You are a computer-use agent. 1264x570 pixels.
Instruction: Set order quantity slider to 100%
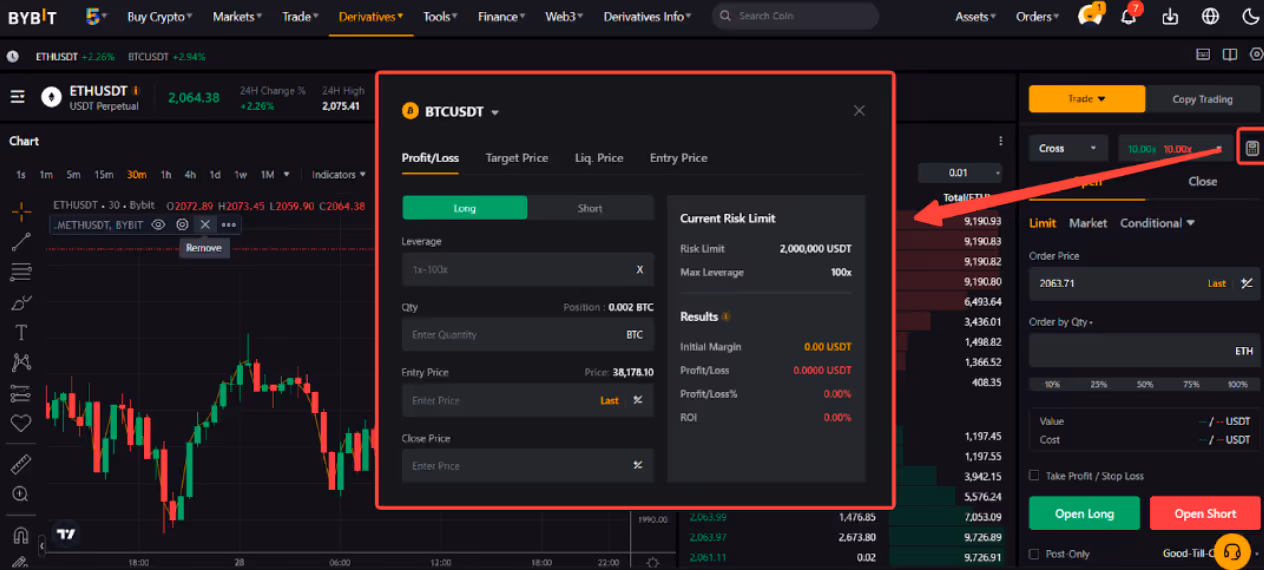coord(1237,384)
